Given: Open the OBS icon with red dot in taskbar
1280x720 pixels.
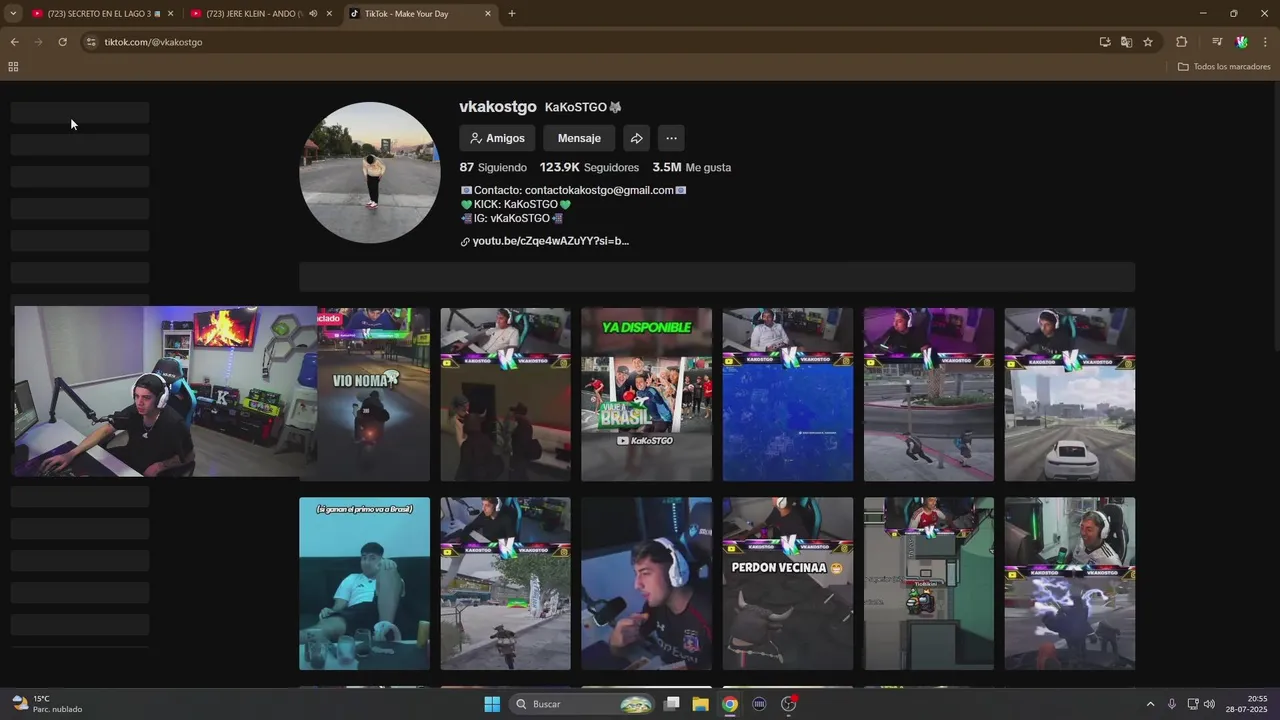Looking at the screenshot, I should pos(789,704).
